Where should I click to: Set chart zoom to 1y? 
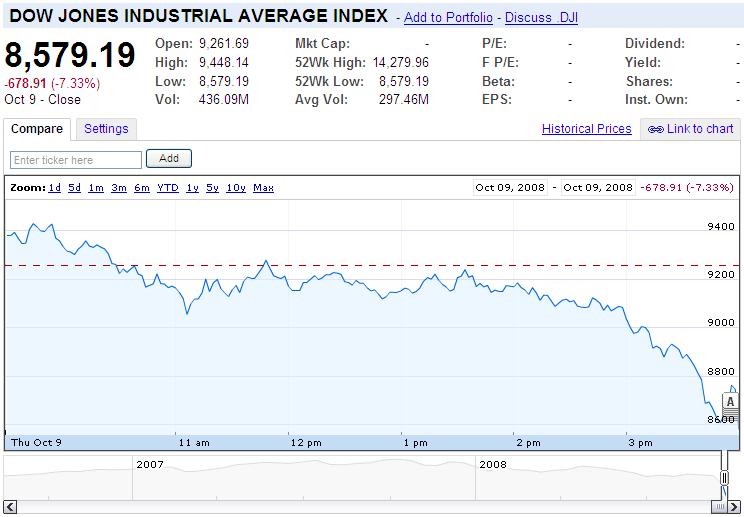(x=192, y=188)
